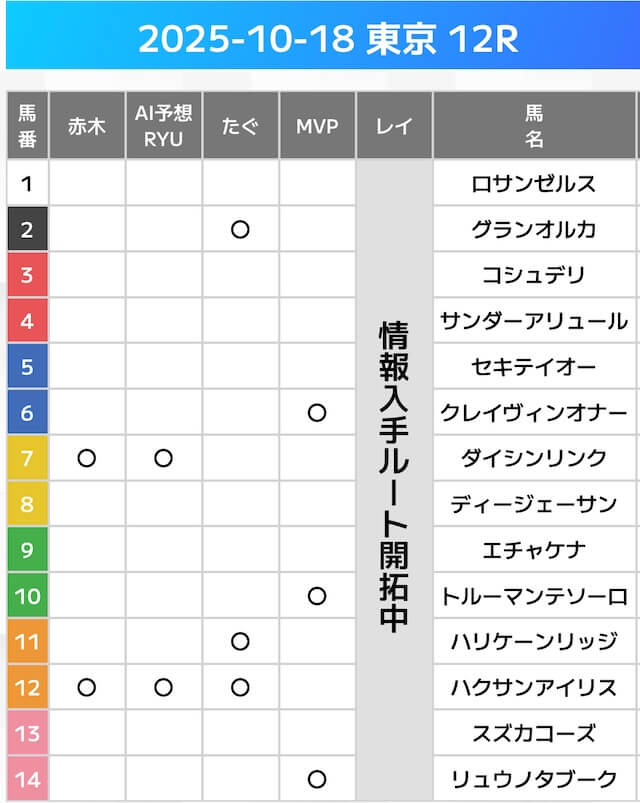Click the yellow number 7 gate swatch
Screen dimensions: 640x803
pyautogui.click(x=27, y=458)
